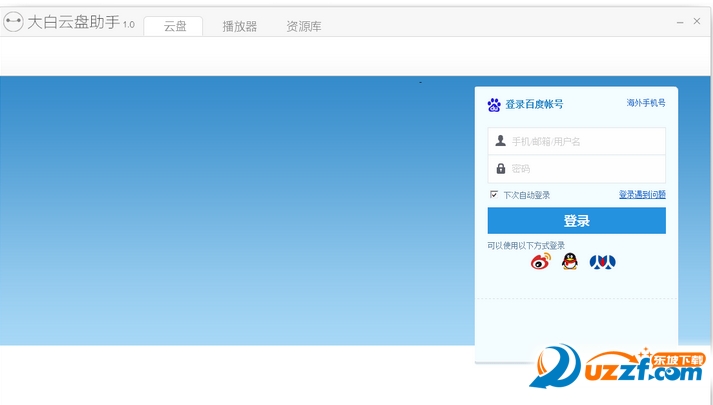
Task: Click the user silhouette icon in username field
Action: click(x=501, y=141)
